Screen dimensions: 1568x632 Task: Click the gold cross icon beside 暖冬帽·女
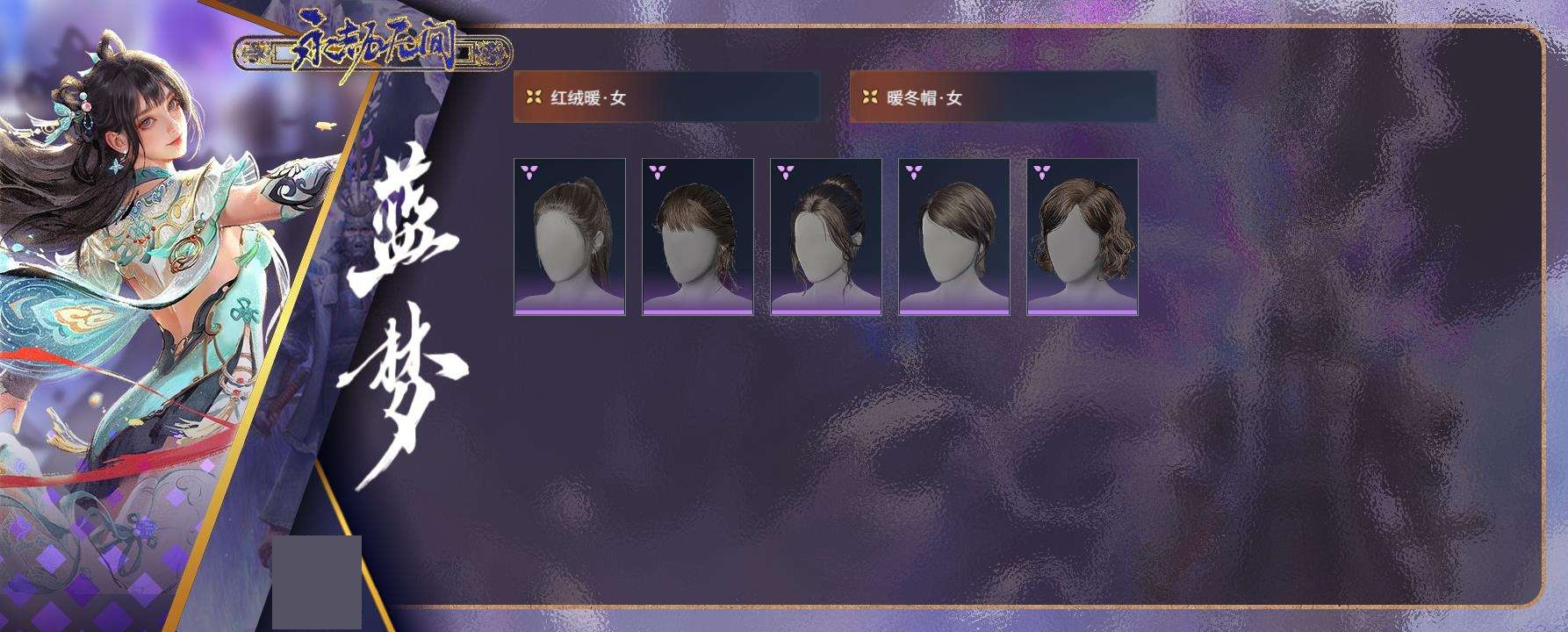(x=869, y=97)
